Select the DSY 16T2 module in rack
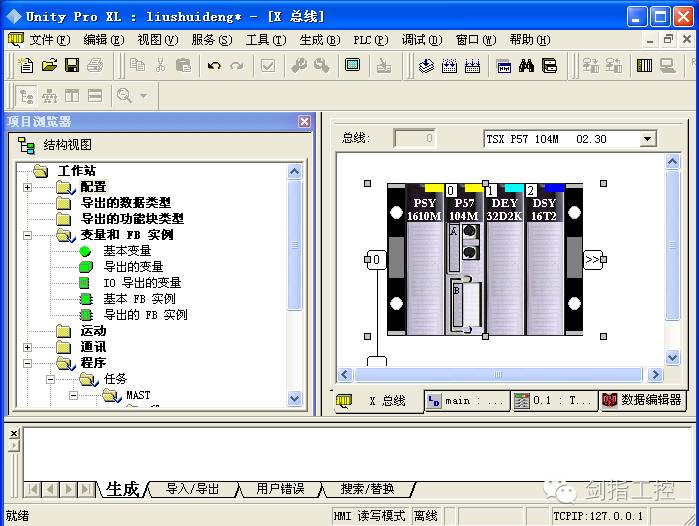 (x=544, y=259)
